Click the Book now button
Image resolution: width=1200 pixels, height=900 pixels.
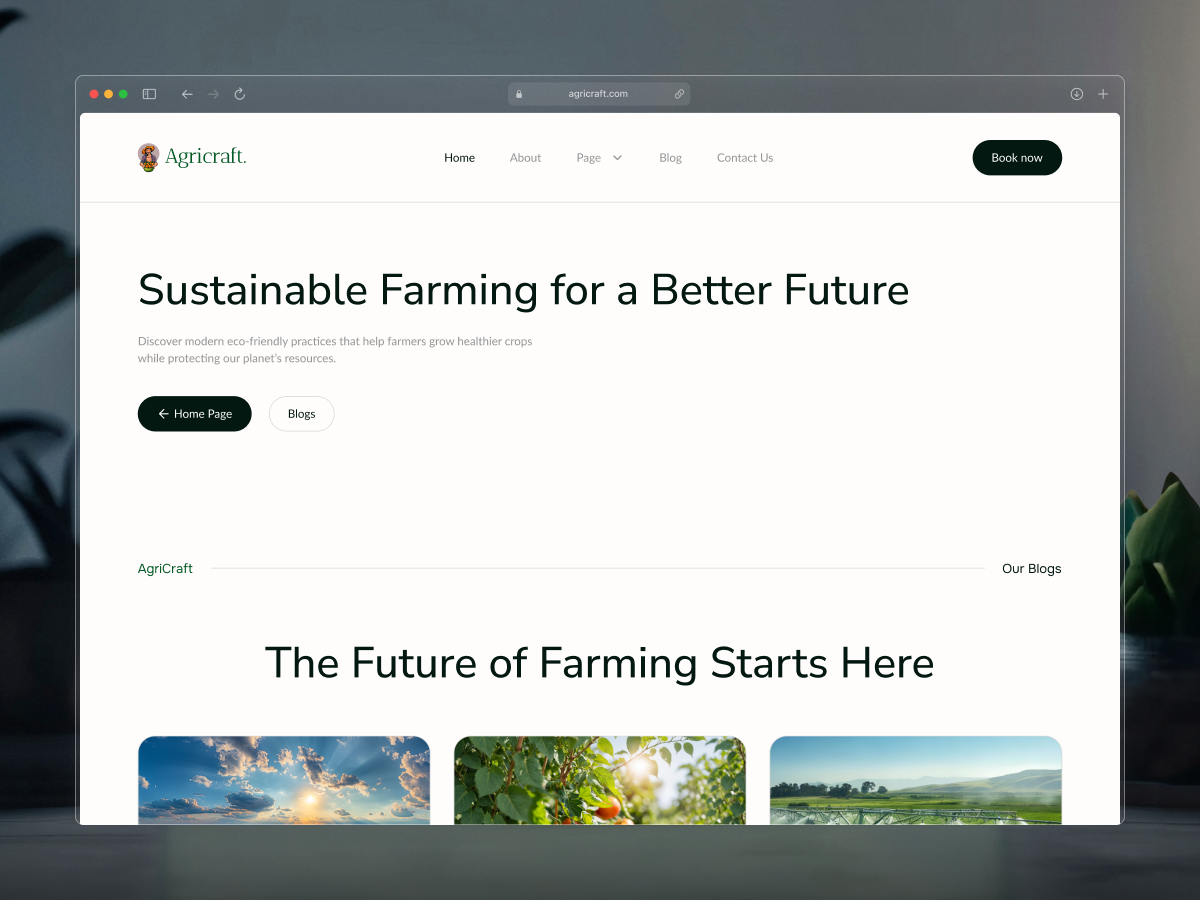(x=1017, y=157)
